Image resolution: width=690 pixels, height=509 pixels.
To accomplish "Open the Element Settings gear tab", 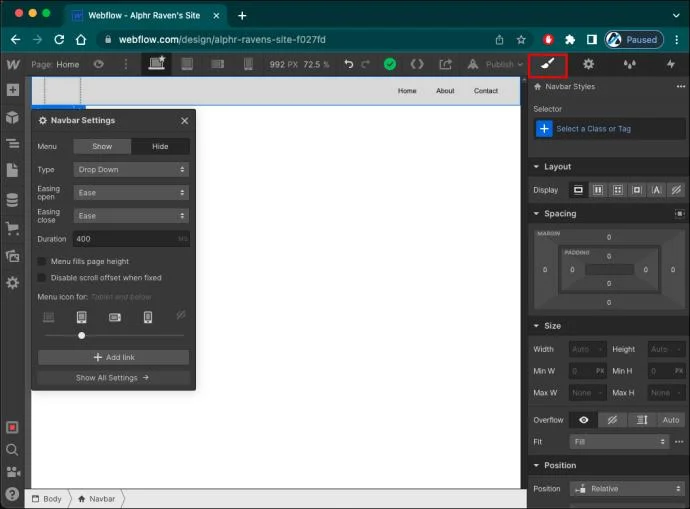I will click(588, 64).
